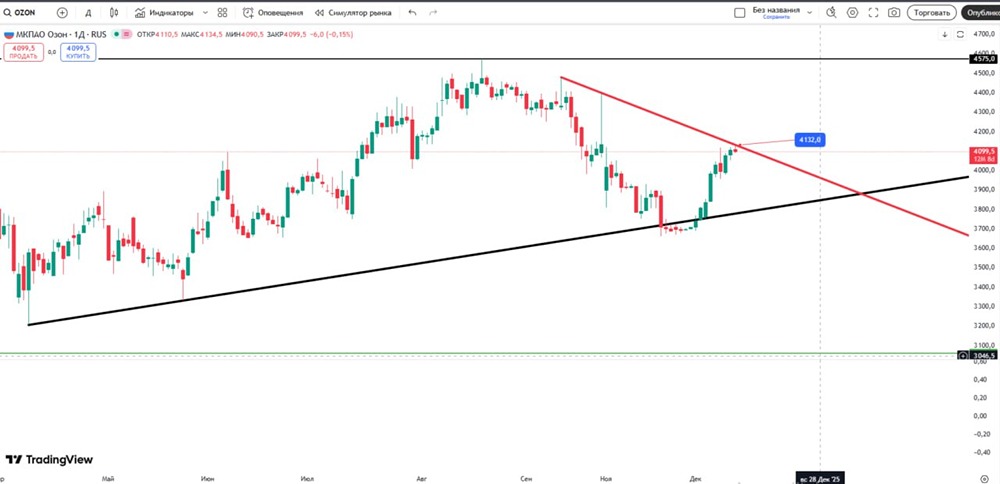The image size is (1000, 484).
Task: Expand the layout management dropdown chevron
Action: click(809, 12)
